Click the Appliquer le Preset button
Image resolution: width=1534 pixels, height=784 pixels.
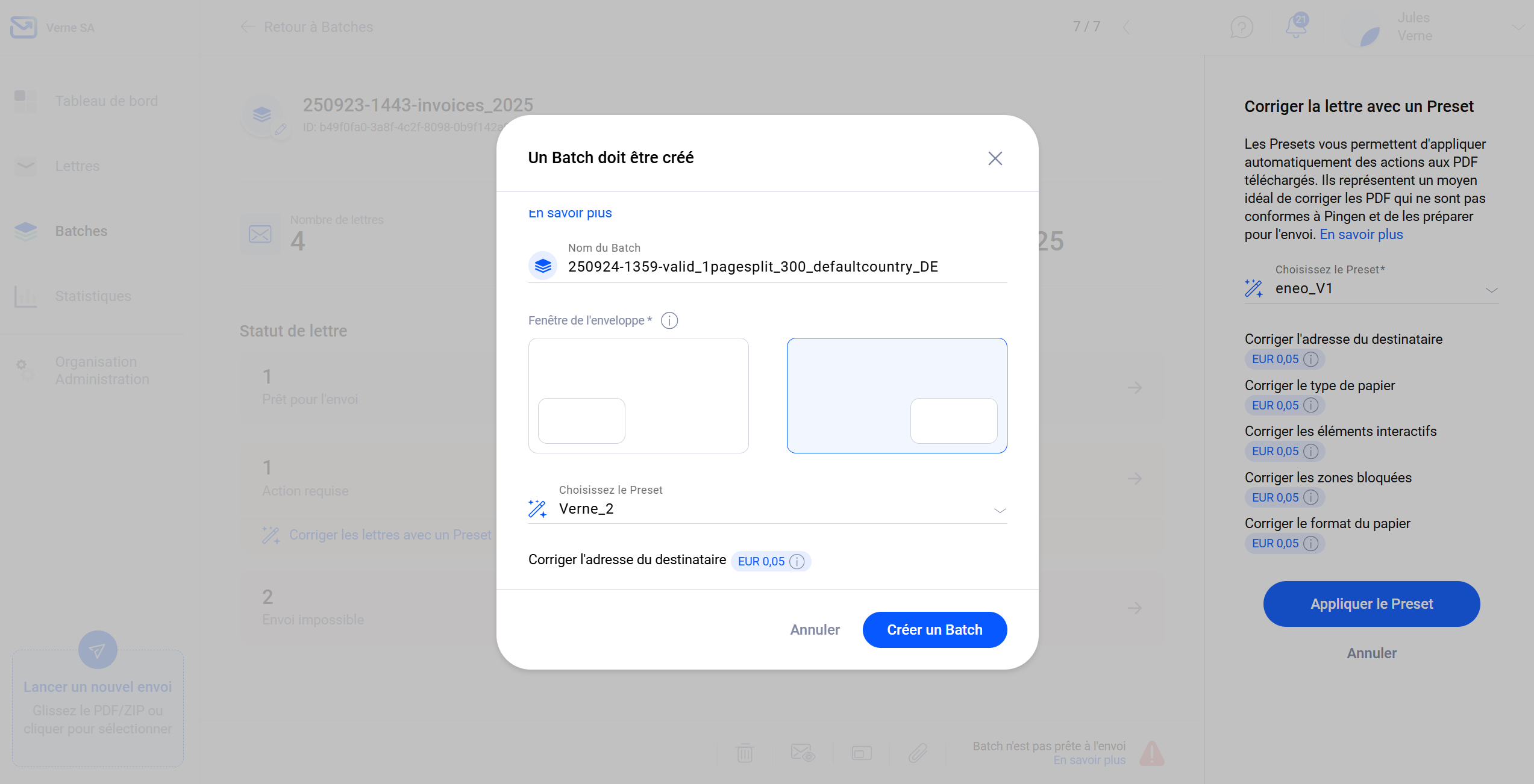(1371, 604)
